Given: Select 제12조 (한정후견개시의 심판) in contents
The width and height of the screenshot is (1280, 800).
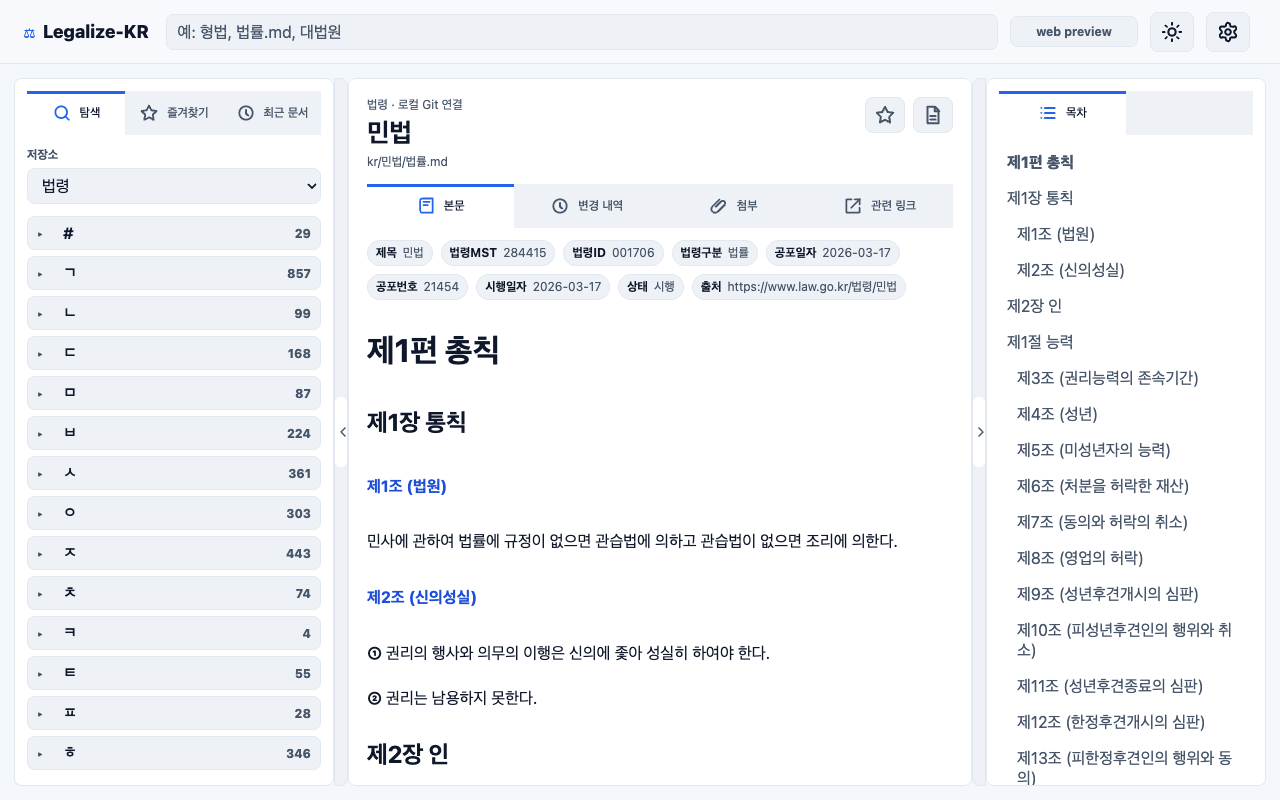Looking at the screenshot, I should click(x=1111, y=722).
